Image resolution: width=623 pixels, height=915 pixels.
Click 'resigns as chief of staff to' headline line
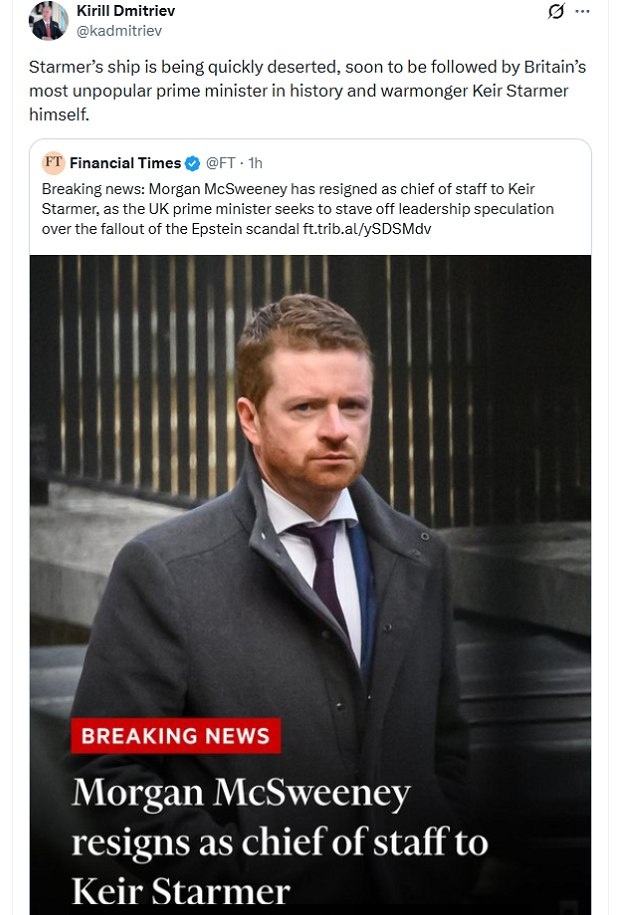click(x=279, y=842)
